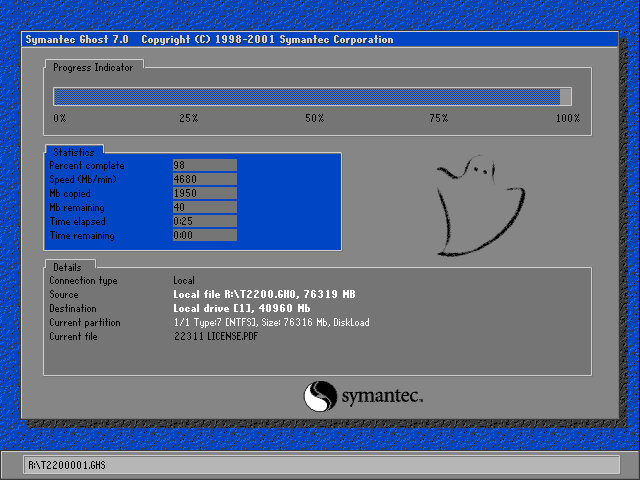640x480 pixels.
Task: Select the Time elapsed value field
Action: coord(204,221)
